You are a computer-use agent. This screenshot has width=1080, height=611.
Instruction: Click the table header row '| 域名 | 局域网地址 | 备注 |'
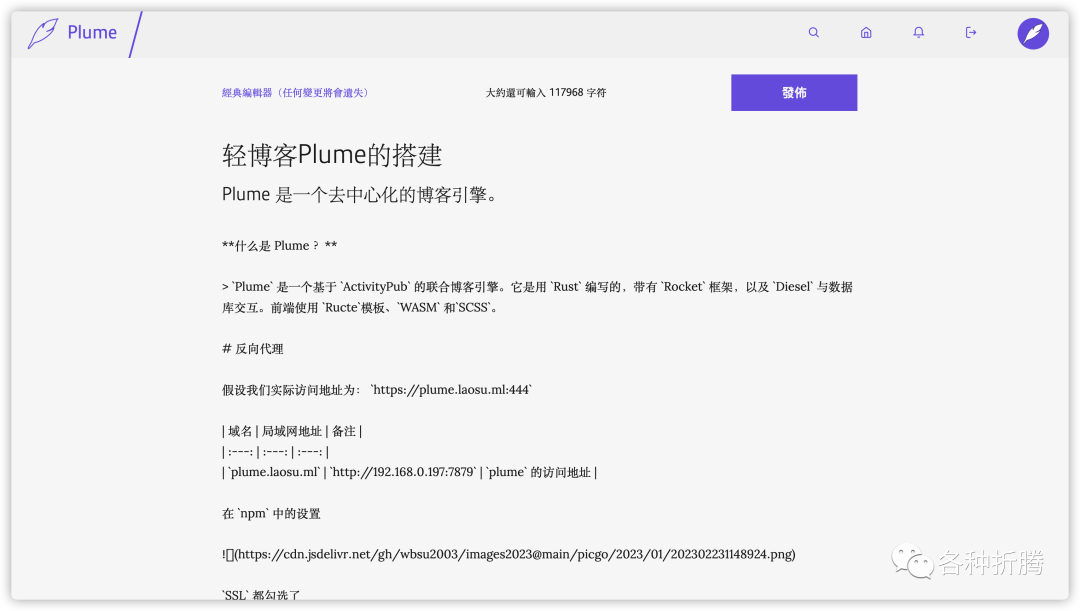(x=292, y=431)
